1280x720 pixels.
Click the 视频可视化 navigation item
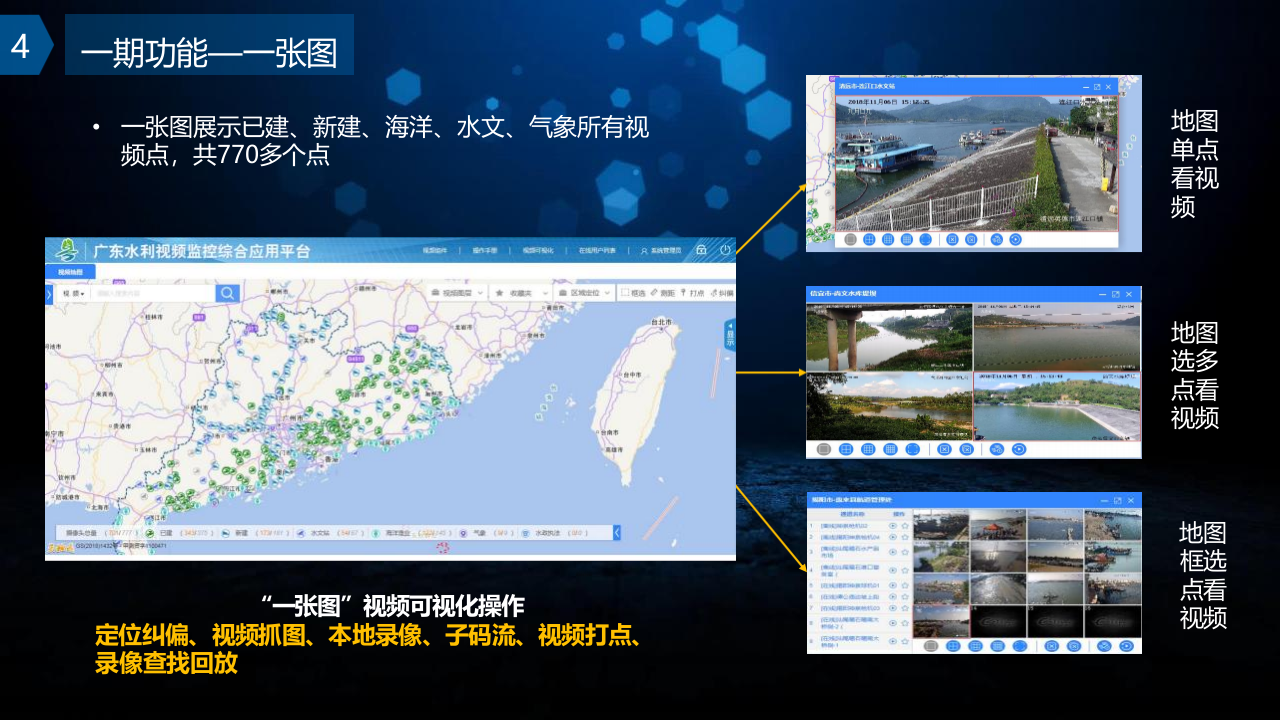tap(536, 250)
